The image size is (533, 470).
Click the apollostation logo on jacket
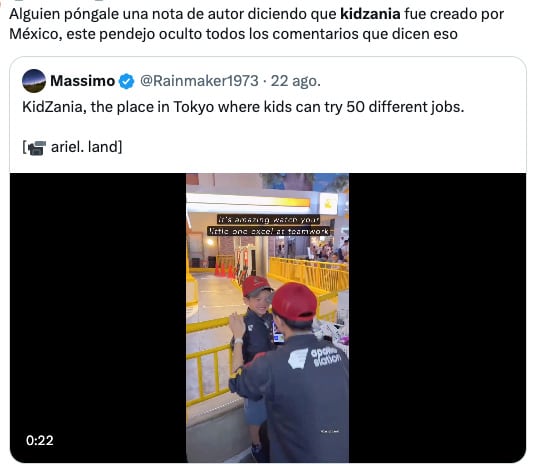coord(315,358)
